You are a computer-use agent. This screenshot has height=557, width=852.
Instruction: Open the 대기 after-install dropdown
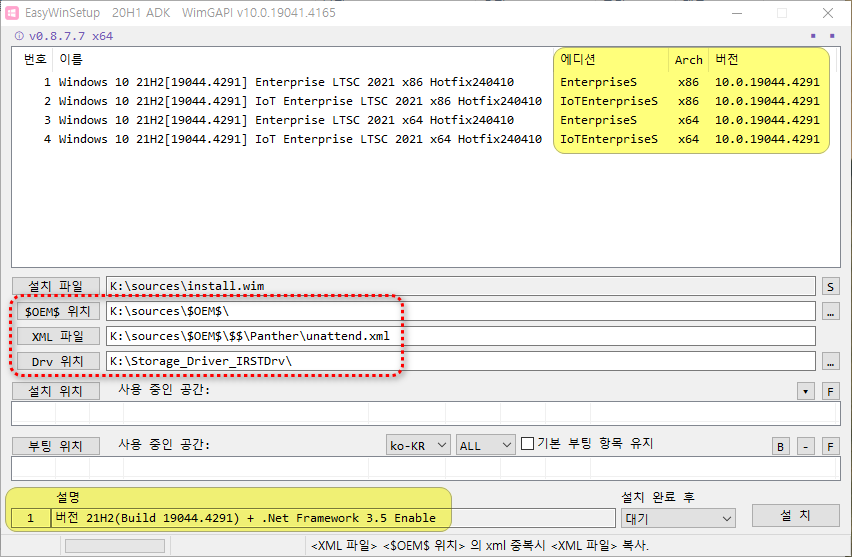coord(678,518)
